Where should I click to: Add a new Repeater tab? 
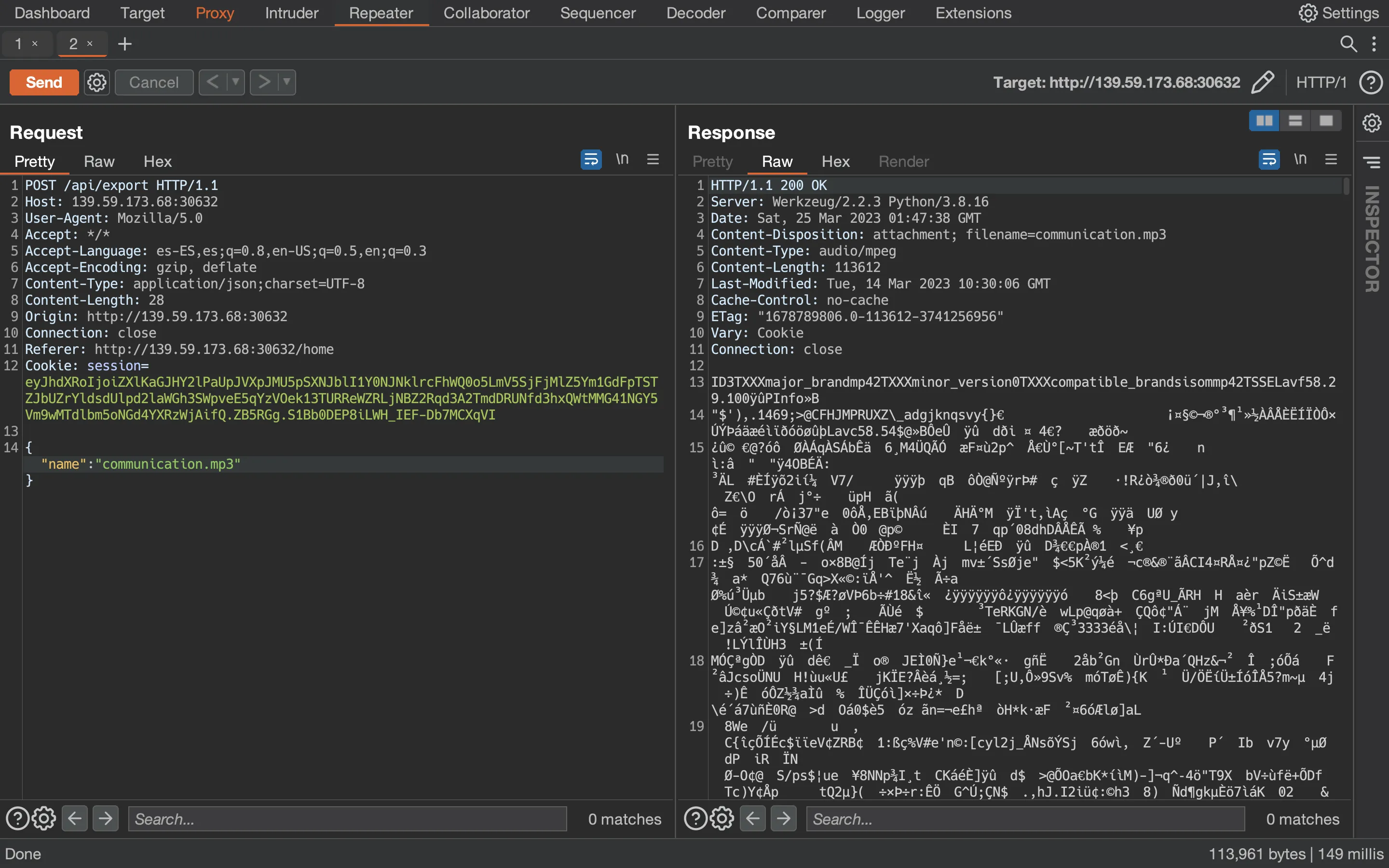point(124,43)
